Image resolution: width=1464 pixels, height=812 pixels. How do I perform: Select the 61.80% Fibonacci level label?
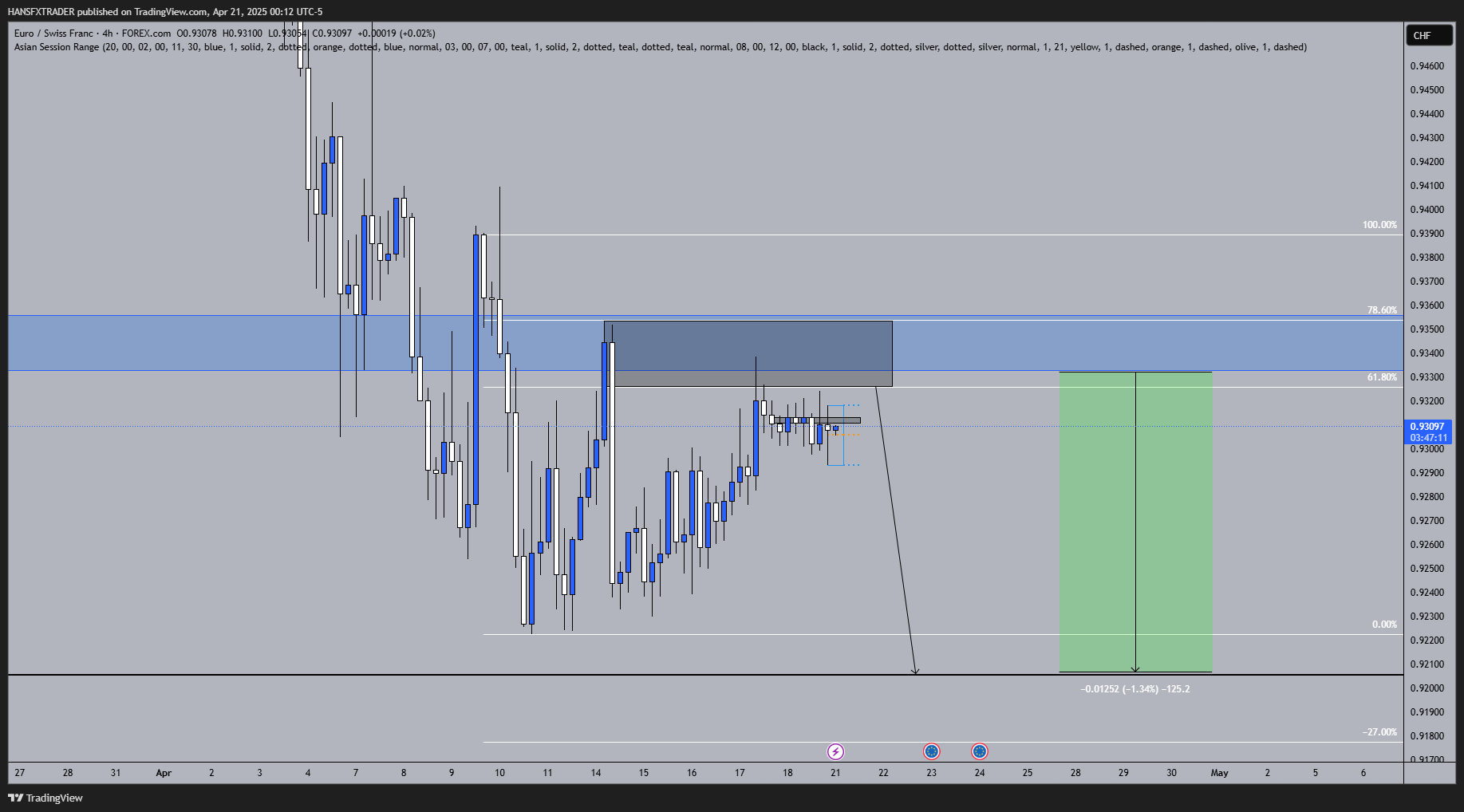pyautogui.click(x=1382, y=377)
